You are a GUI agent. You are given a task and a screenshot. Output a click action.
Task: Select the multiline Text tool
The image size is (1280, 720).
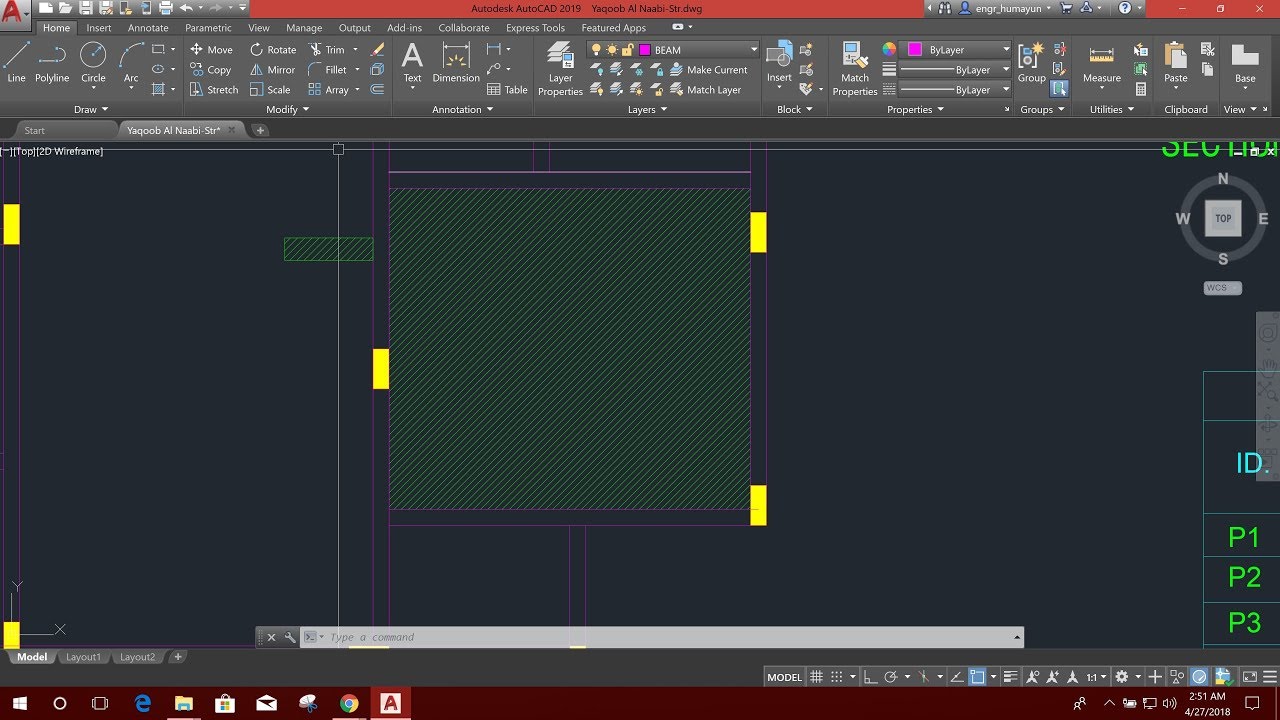tap(412, 63)
